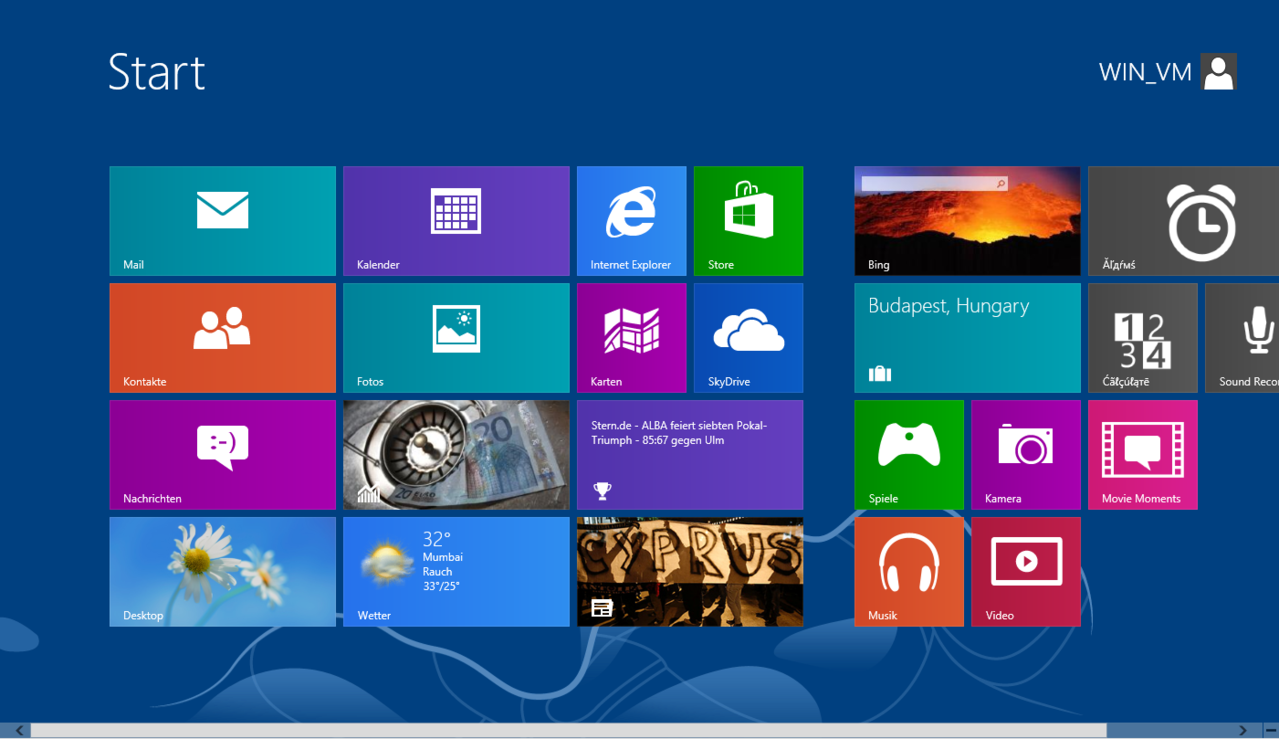Viewport: 1279px width, 739px height.
Task: Open the Kamera app
Action: point(1025,454)
